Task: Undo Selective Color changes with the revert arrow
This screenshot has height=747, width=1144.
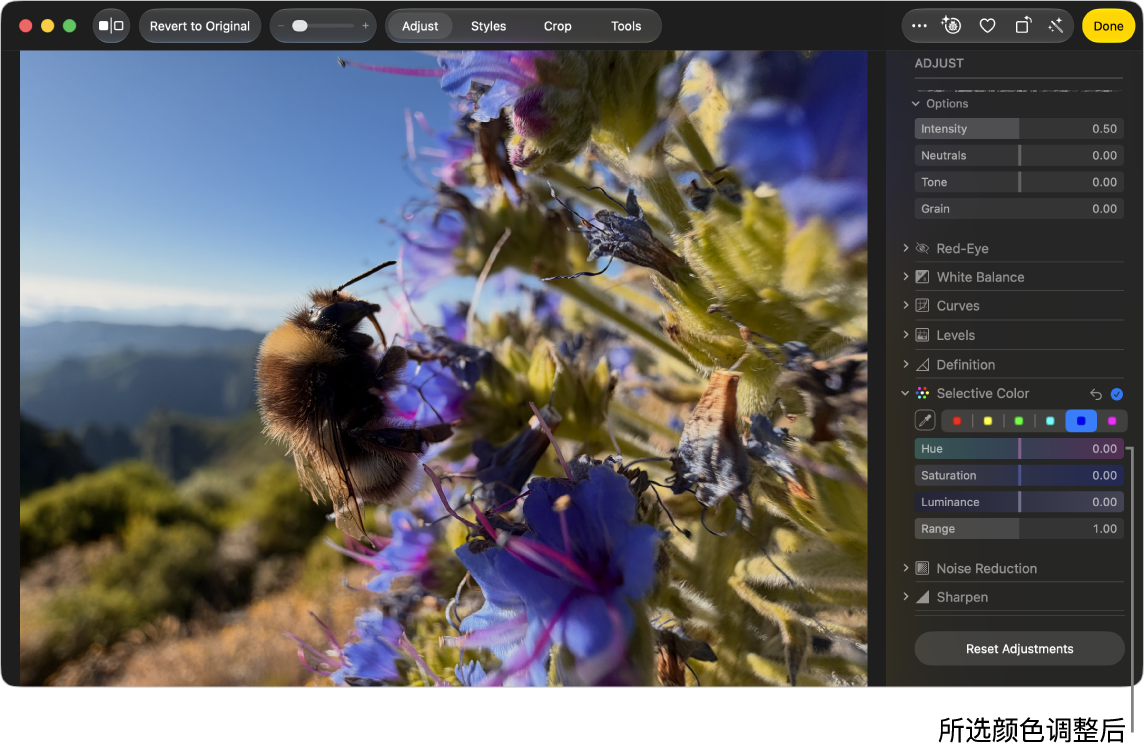Action: point(1096,394)
